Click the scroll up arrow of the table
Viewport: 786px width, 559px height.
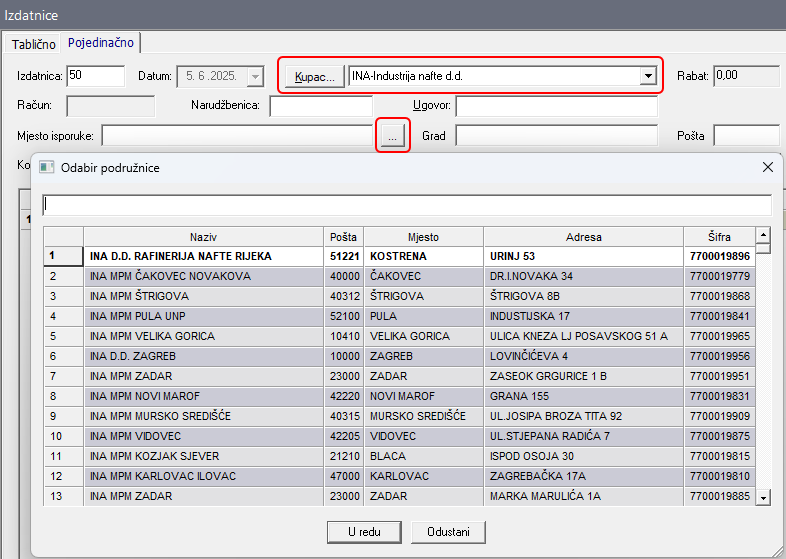pos(763,234)
